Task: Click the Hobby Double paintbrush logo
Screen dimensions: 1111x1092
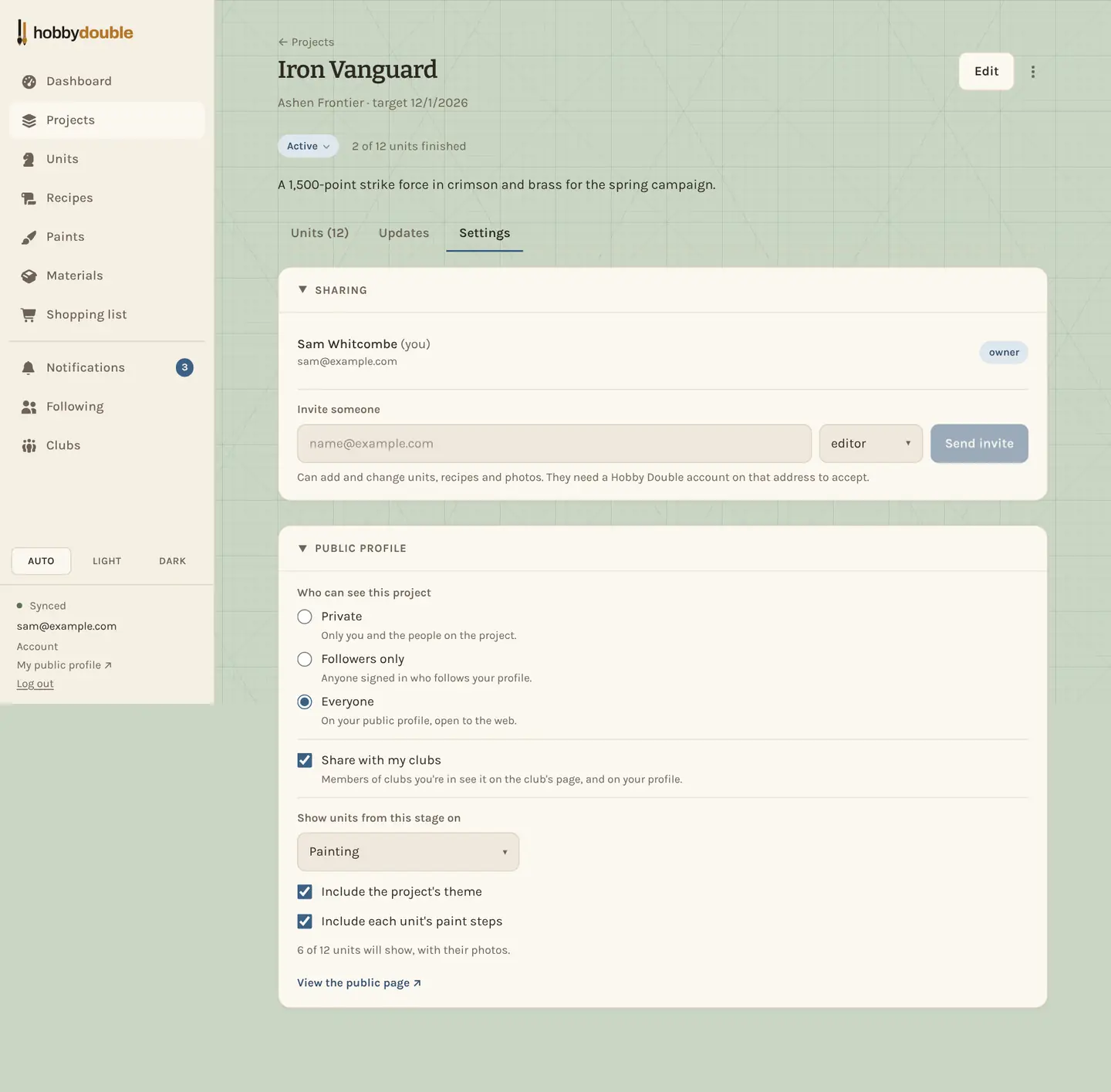Action: [22, 32]
